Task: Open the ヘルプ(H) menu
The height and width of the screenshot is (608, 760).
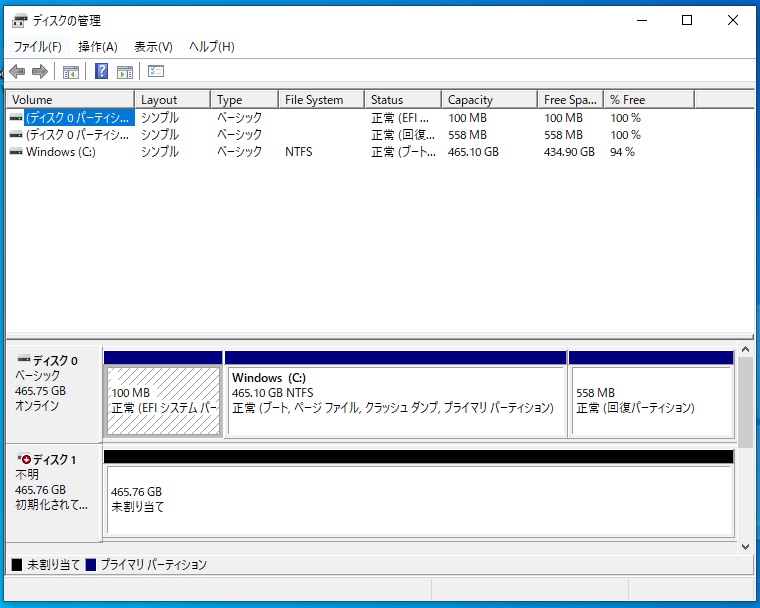Action: (x=212, y=47)
